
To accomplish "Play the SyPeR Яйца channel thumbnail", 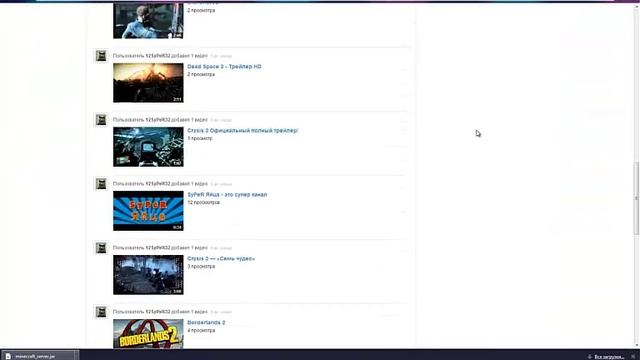I will pyautogui.click(x=148, y=211).
